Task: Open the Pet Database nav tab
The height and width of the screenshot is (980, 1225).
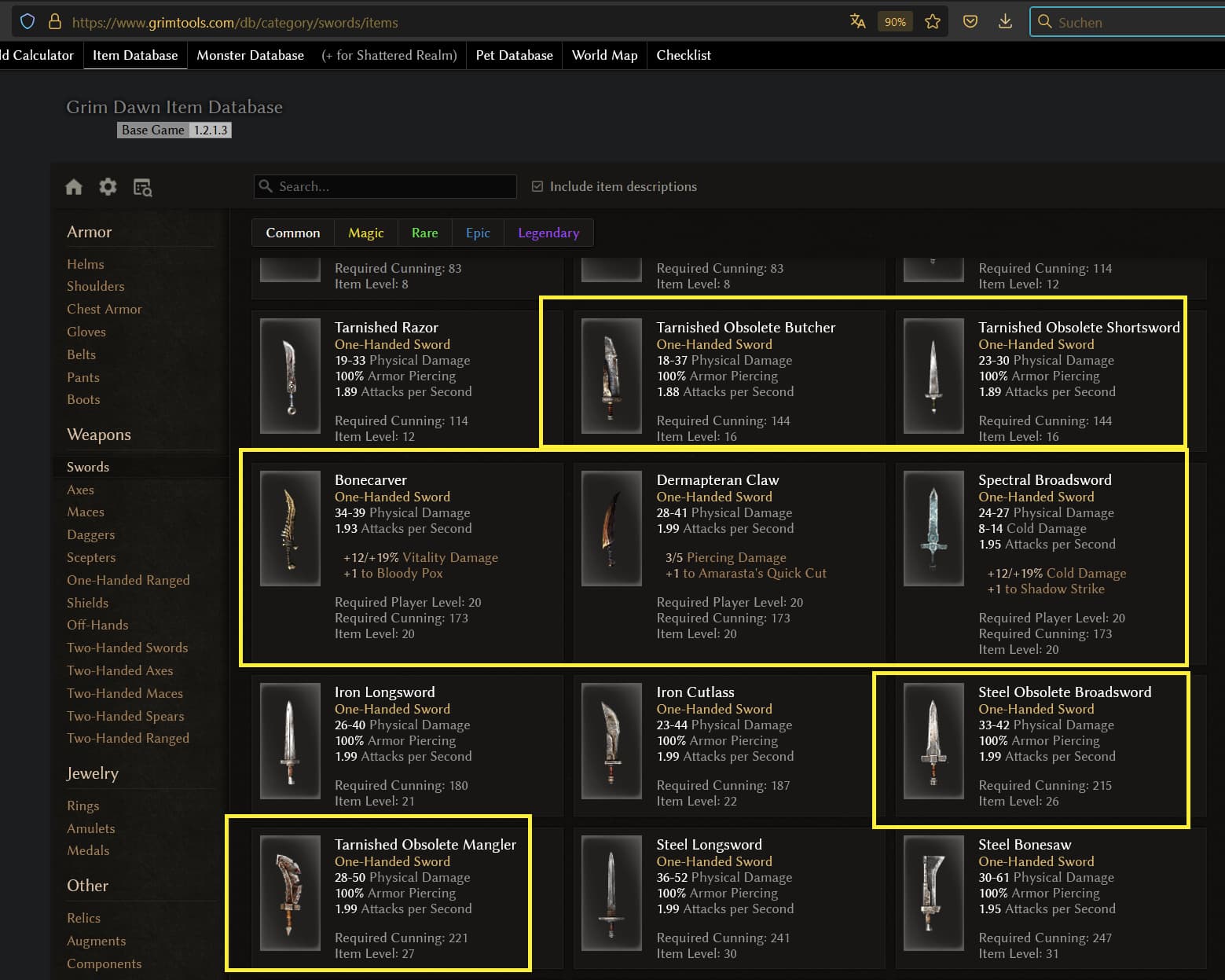Action: click(x=515, y=55)
